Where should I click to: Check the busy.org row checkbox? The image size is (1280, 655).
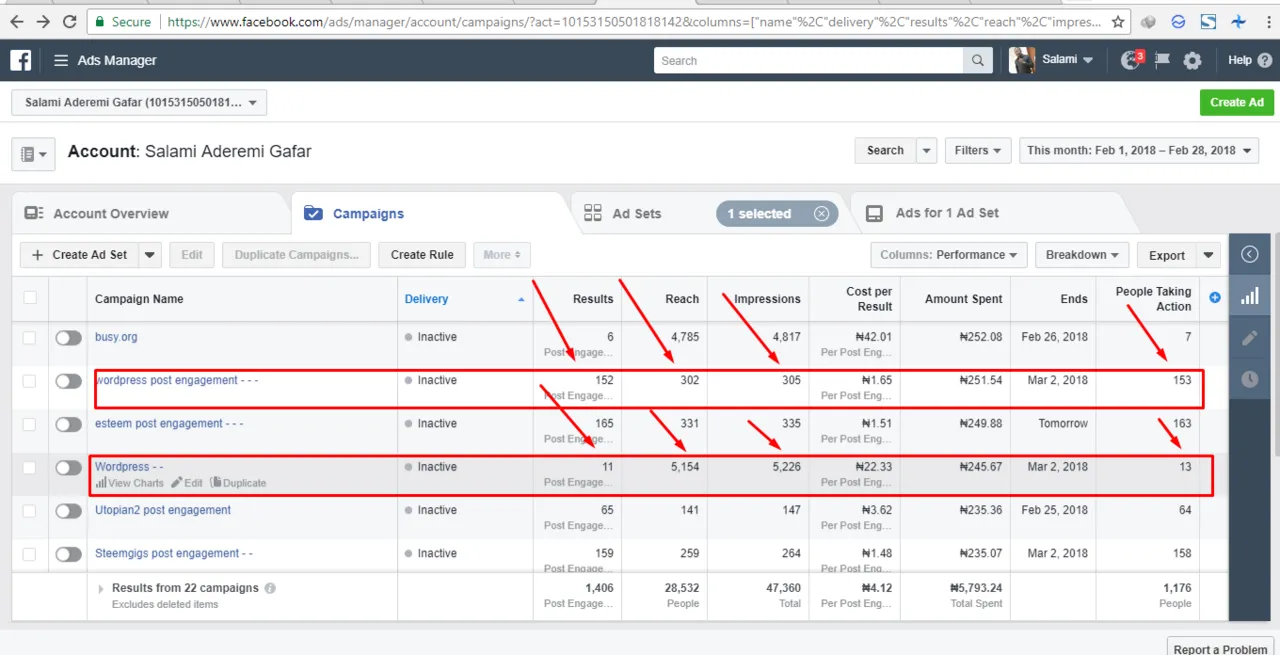(30, 338)
